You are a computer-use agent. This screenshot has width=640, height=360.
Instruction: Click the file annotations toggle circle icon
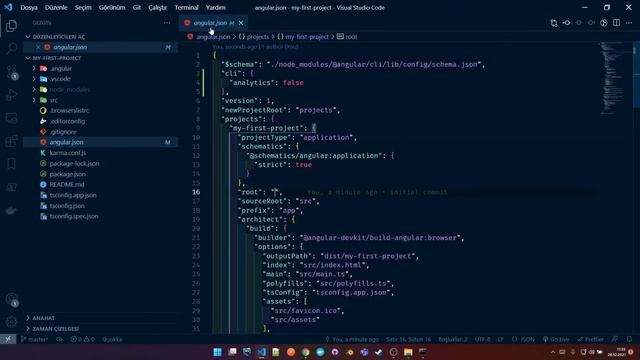coord(604,23)
